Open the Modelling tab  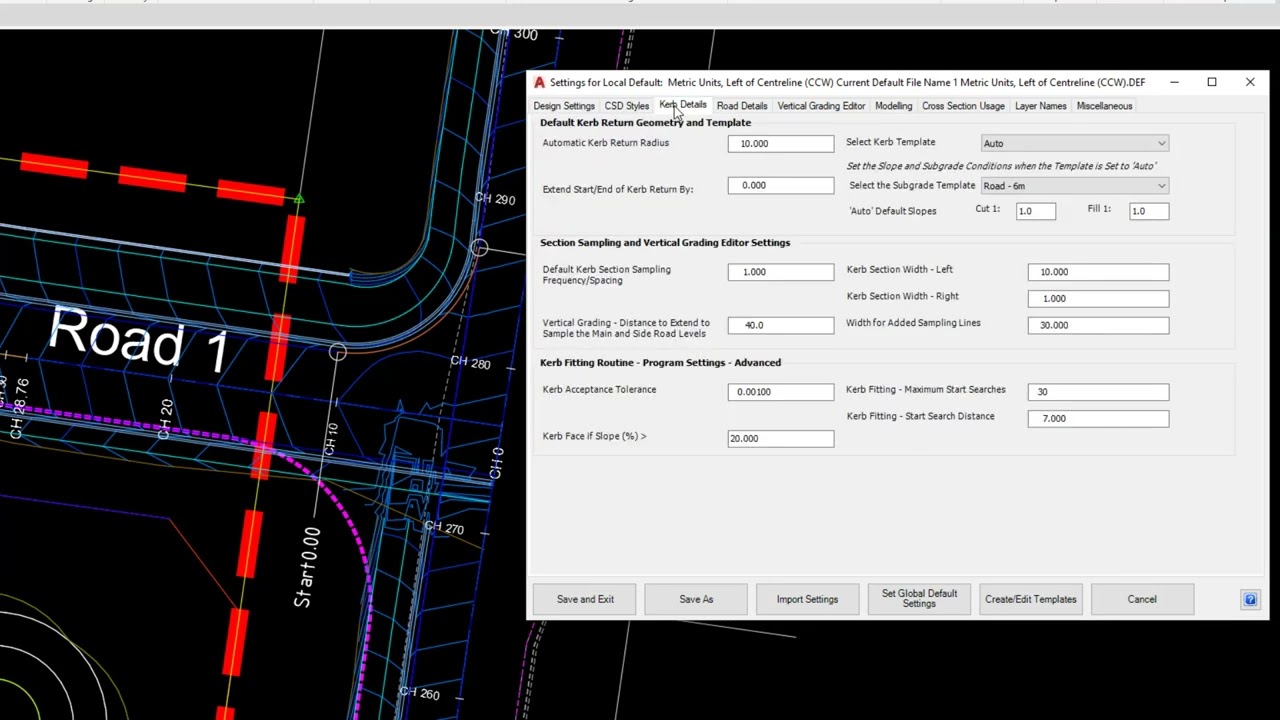(894, 106)
